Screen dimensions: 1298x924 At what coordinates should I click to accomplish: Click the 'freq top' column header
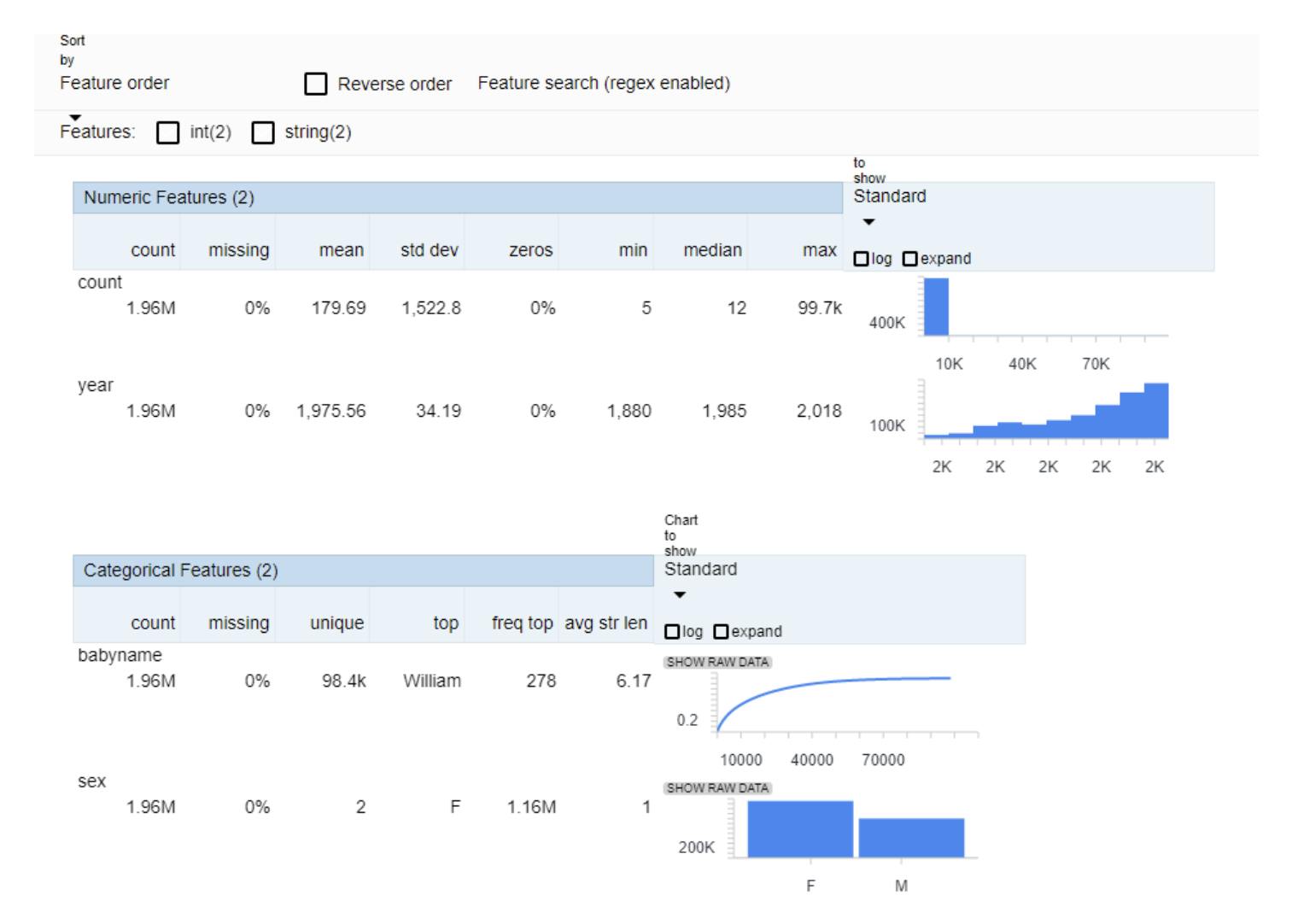coord(522,623)
